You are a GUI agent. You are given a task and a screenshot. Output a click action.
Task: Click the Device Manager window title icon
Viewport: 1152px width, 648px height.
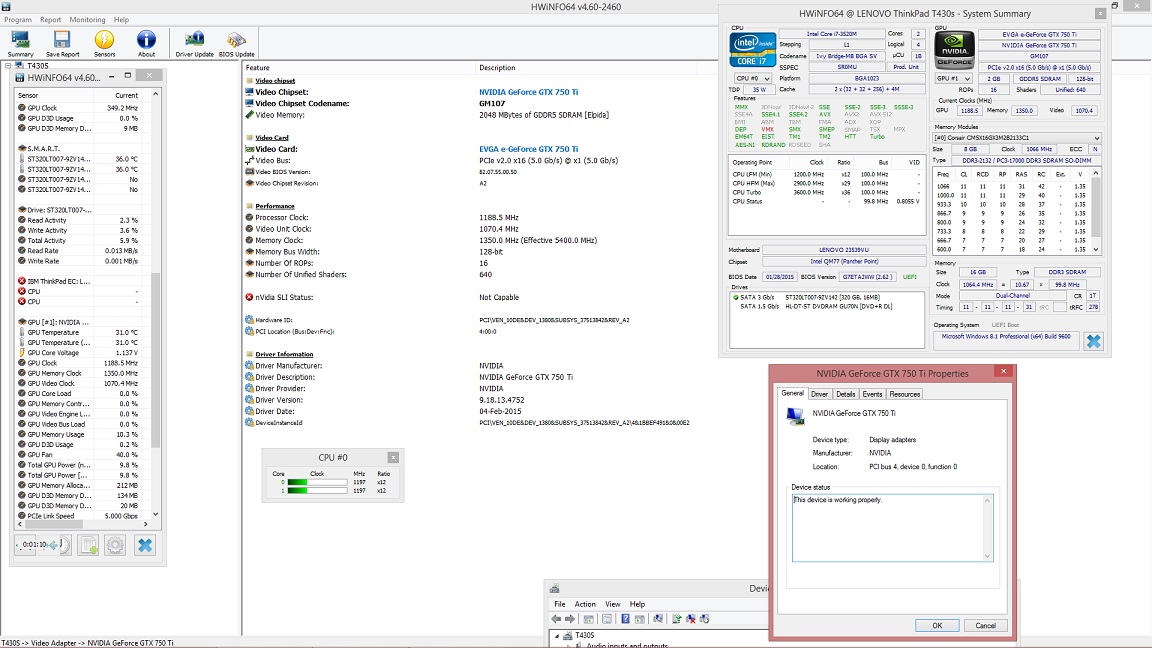tap(555, 588)
